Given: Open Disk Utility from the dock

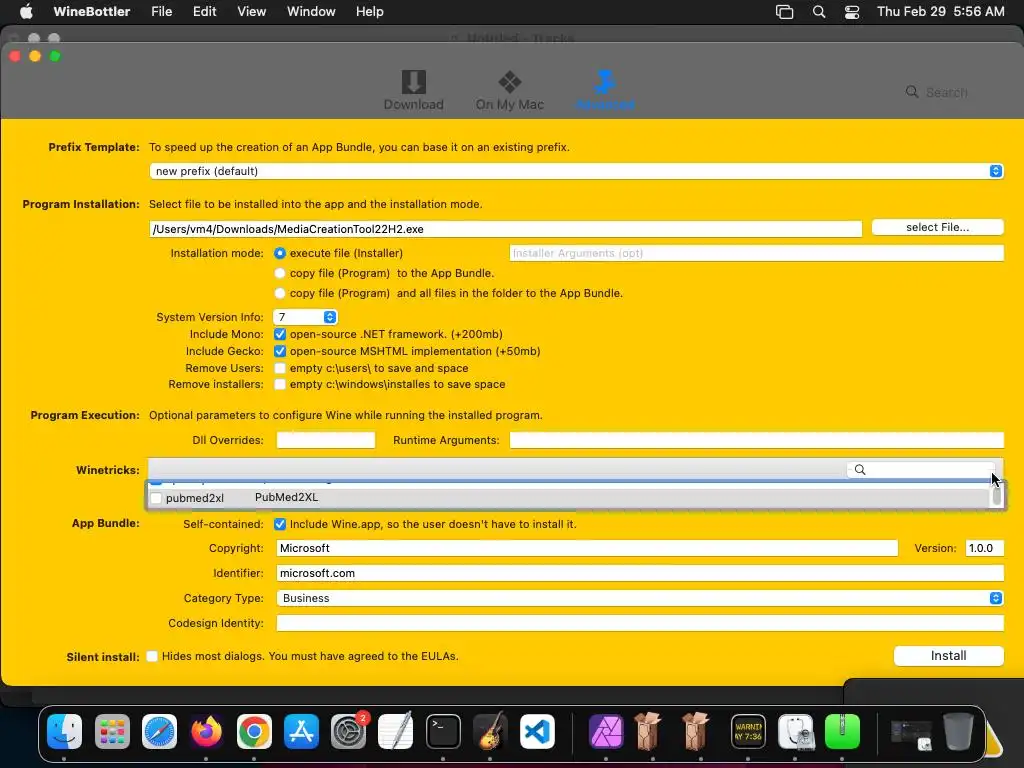Looking at the screenshot, I should 795,731.
